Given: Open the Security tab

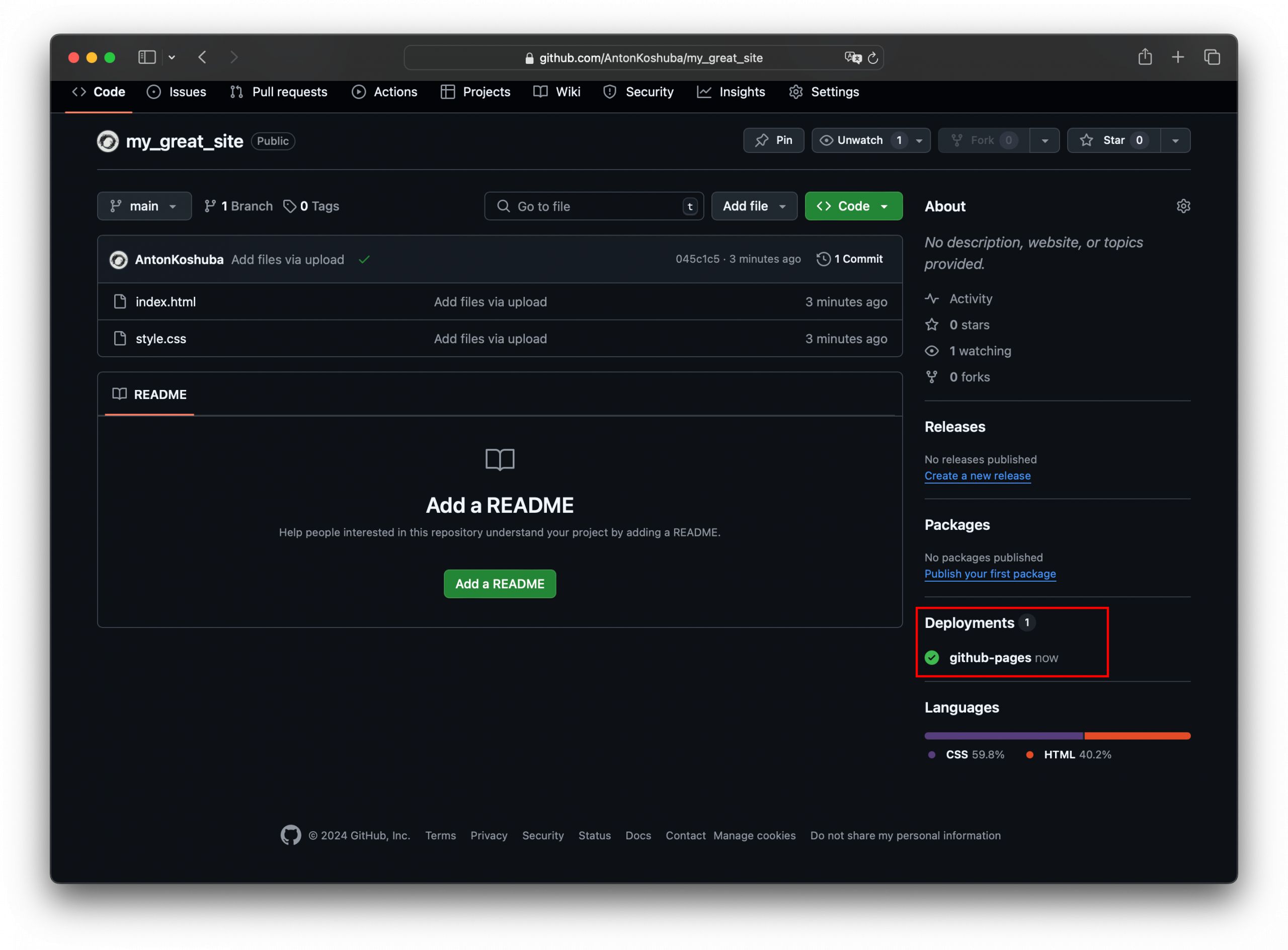Looking at the screenshot, I should 638,92.
